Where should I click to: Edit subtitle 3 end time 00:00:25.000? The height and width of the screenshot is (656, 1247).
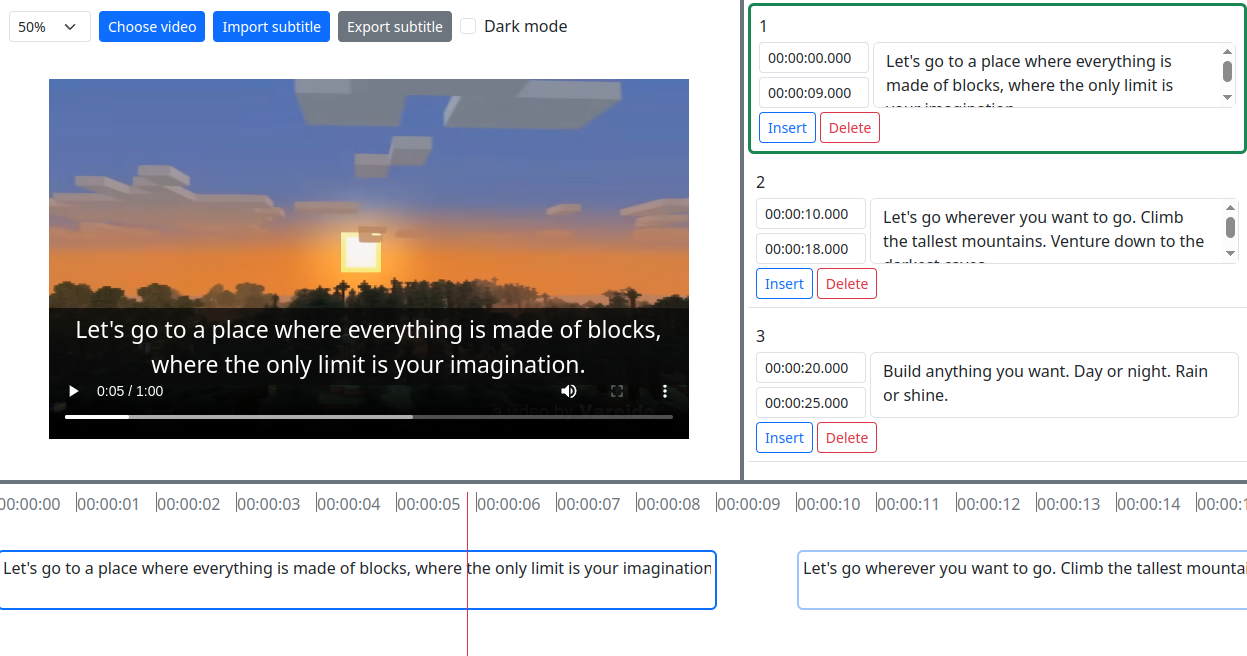pyautogui.click(x=811, y=403)
